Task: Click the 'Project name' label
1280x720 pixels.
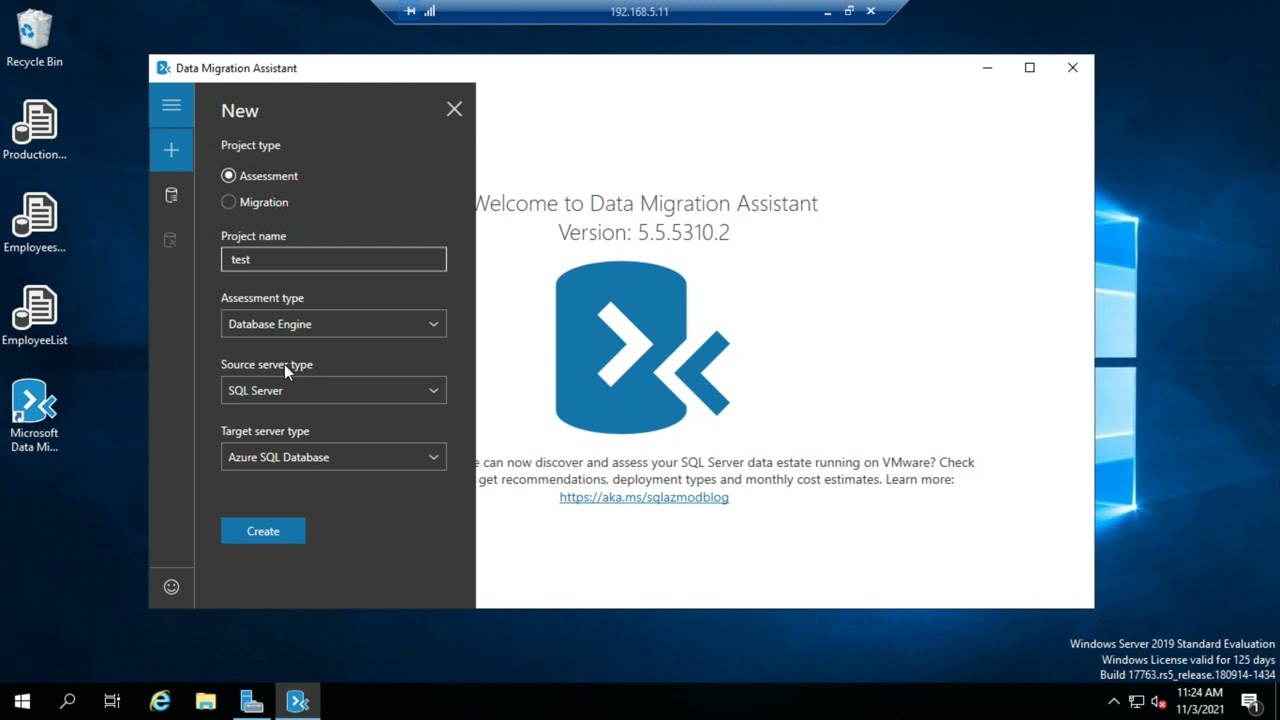Action: coord(253,236)
